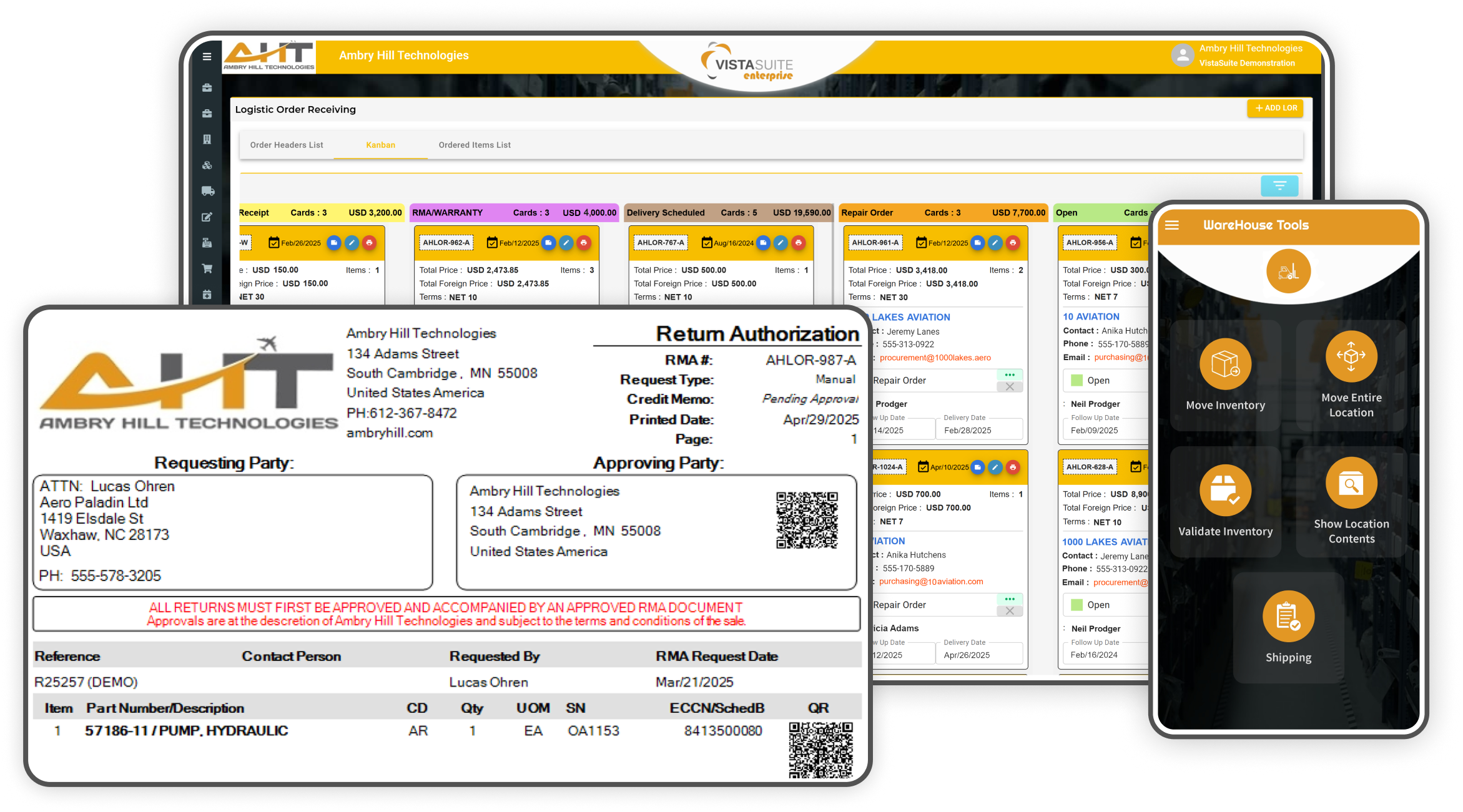Click the ADD LOR button

coord(1276,108)
